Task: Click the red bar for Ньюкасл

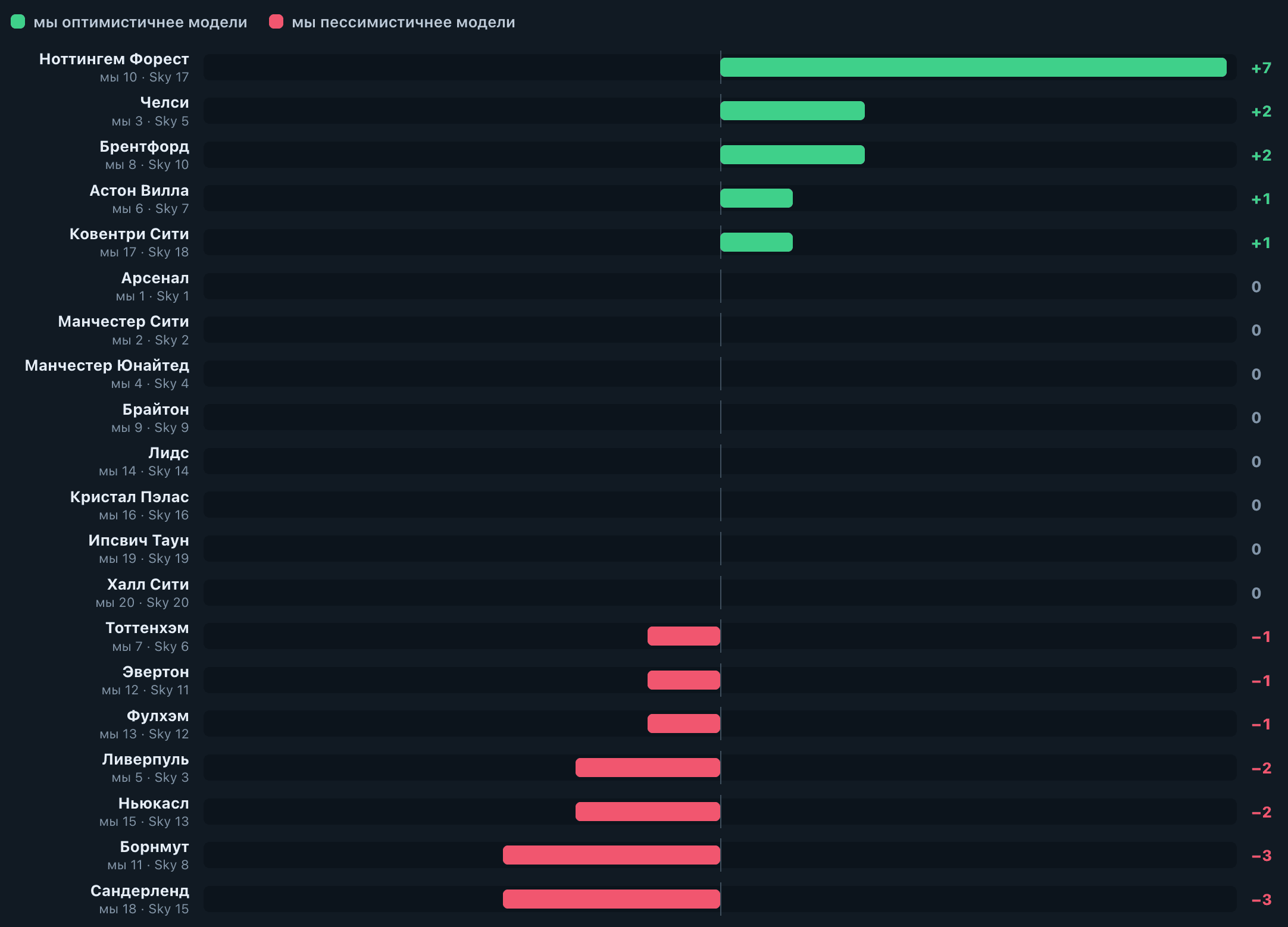Action: tap(648, 812)
